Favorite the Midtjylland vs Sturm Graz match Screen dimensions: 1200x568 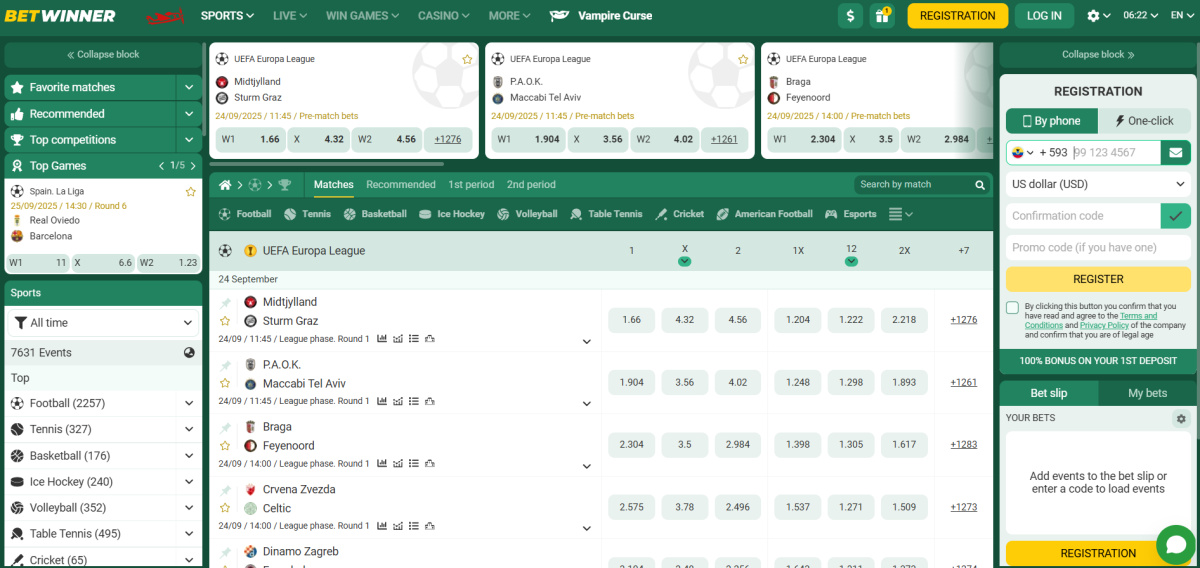tap(225, 321)
